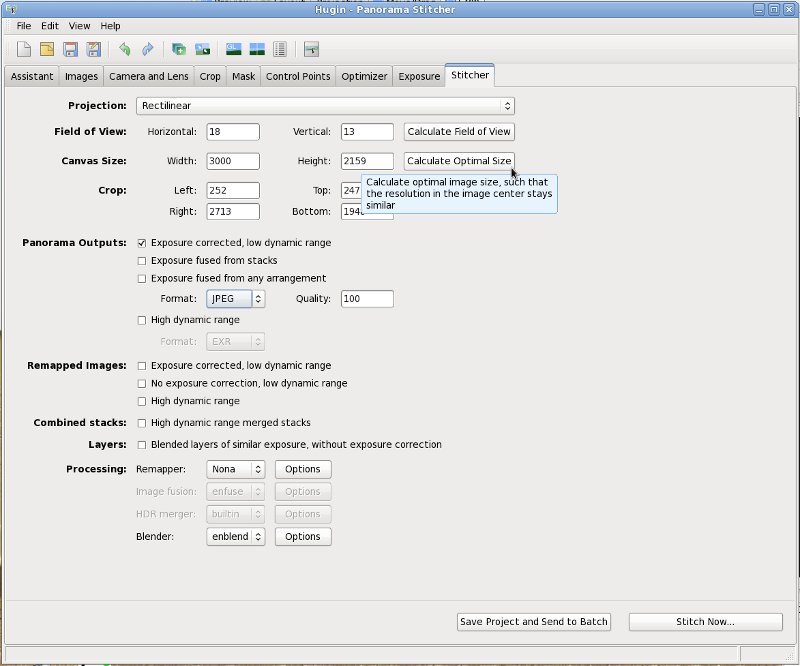Click the application icon in title bar

point(11,9)
